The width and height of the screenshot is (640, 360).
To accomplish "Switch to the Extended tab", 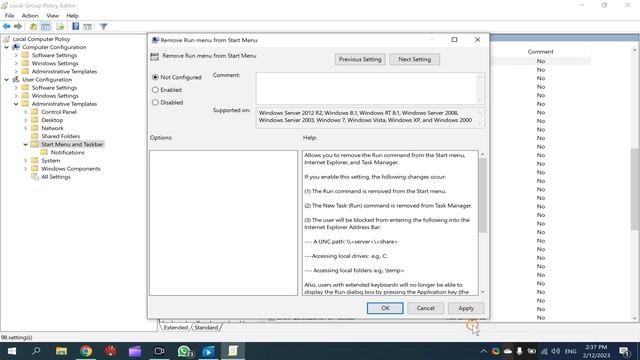I will pos(176,327).
